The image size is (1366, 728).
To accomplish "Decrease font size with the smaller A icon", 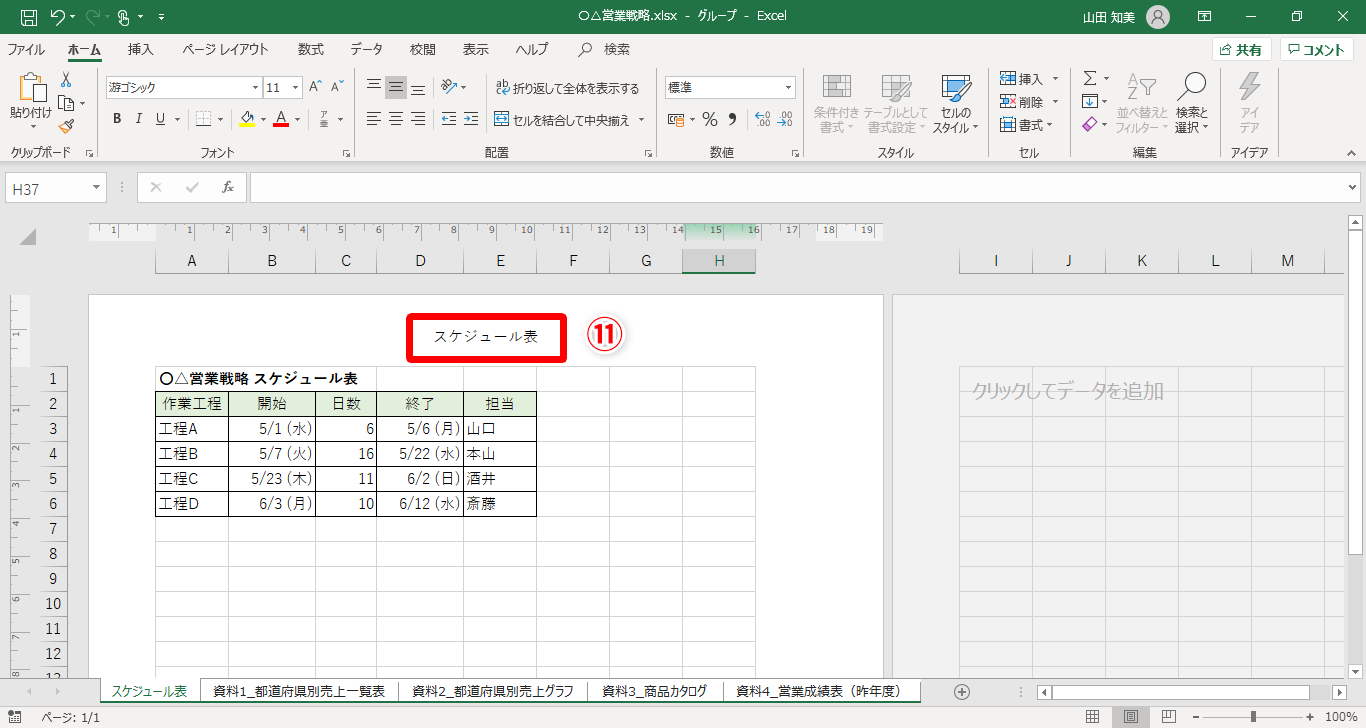I will coord(338,87).
